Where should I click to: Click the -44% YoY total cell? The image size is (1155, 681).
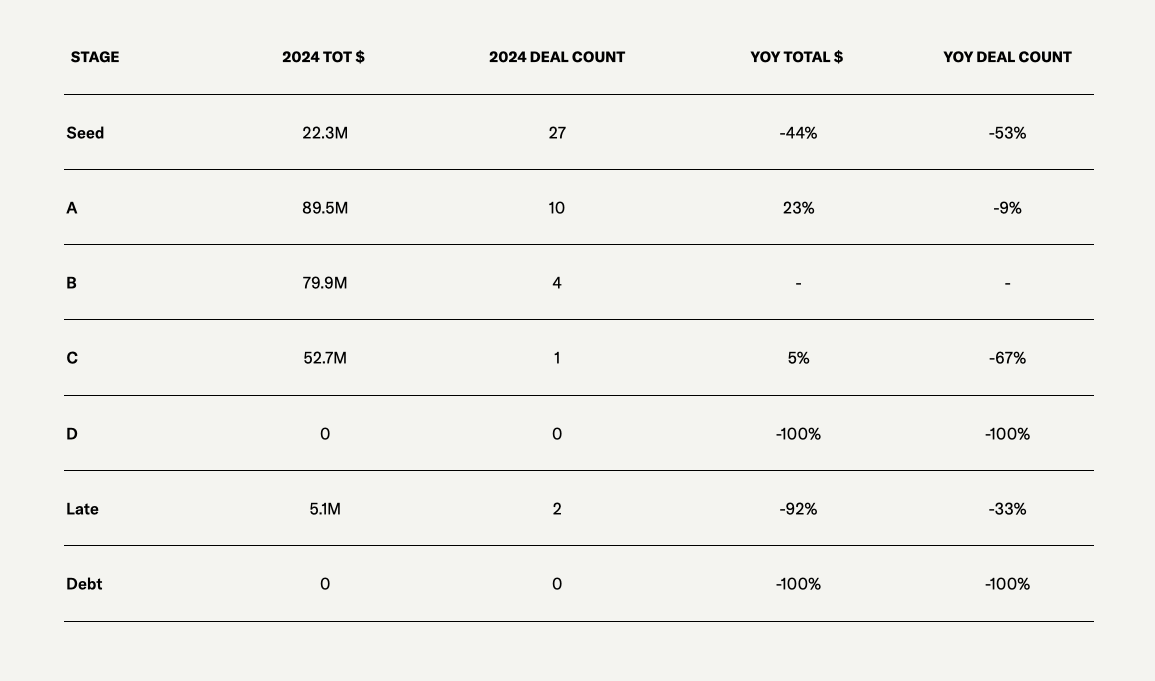click(798, 133)
